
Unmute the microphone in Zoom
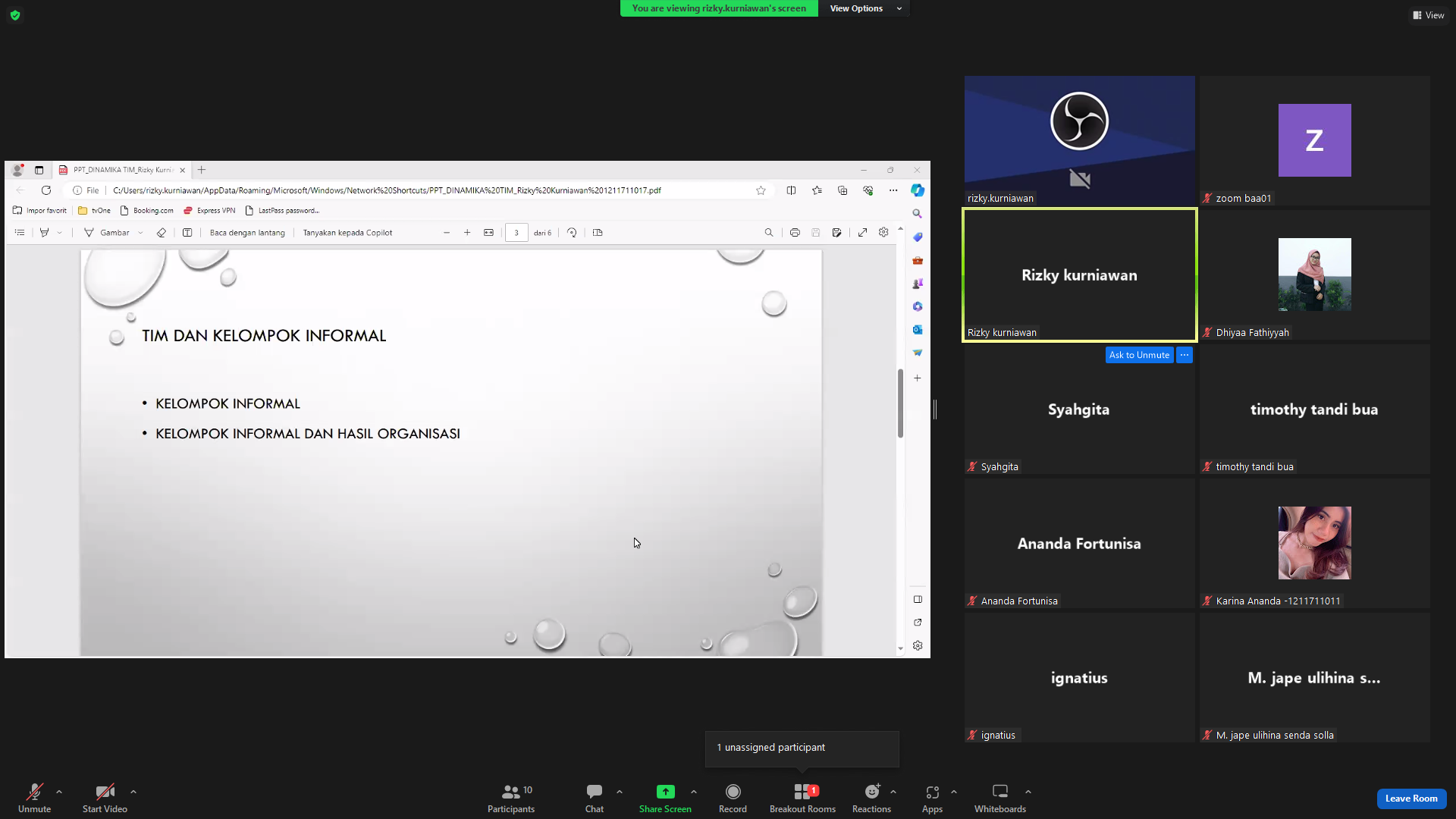34,798
